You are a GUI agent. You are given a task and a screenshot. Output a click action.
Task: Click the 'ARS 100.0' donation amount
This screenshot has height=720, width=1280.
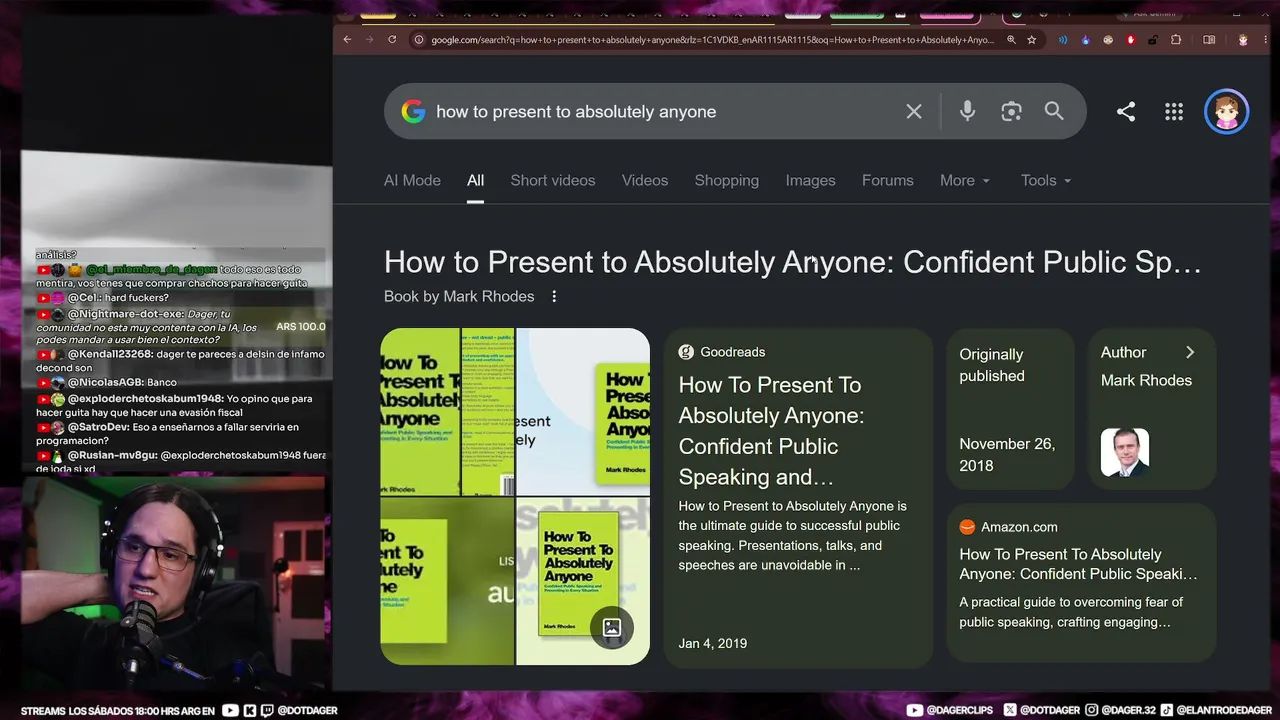pyautogui.click(x=301, y=327)
